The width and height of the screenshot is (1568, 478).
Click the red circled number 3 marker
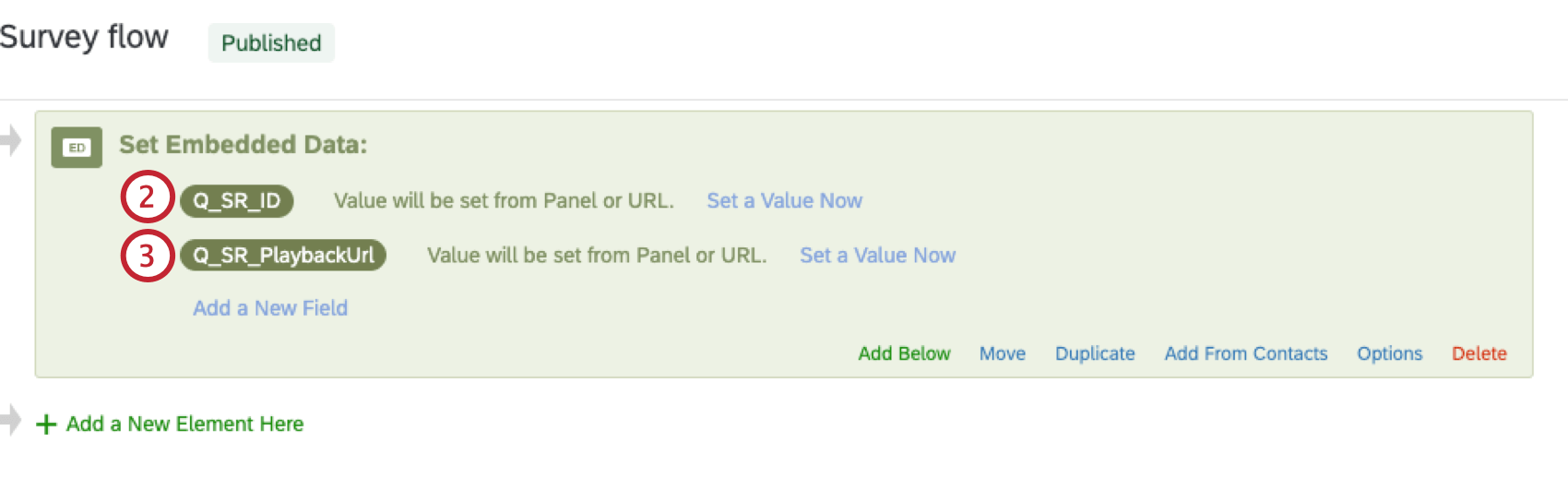148,256
